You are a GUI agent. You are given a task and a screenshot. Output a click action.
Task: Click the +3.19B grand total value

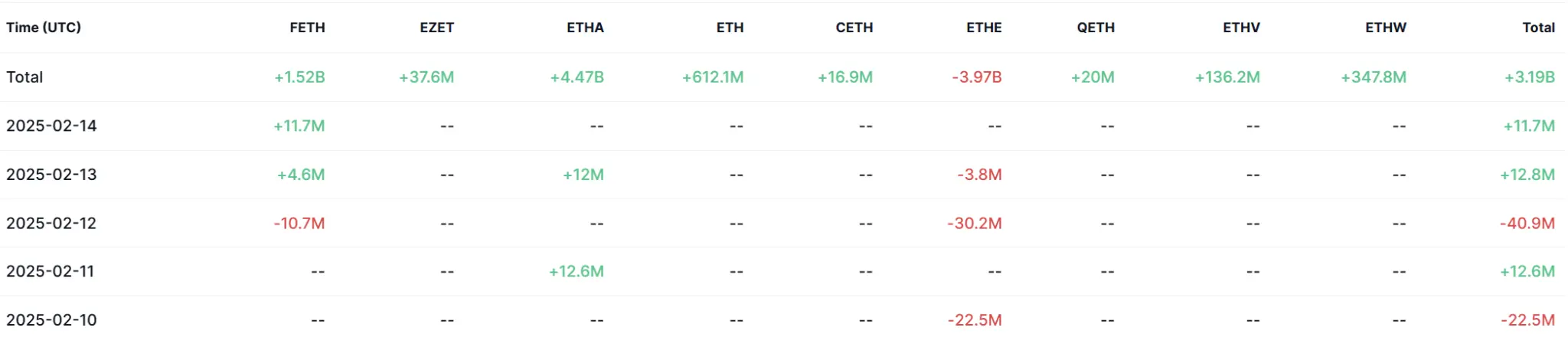click(x=1529, y=77)
